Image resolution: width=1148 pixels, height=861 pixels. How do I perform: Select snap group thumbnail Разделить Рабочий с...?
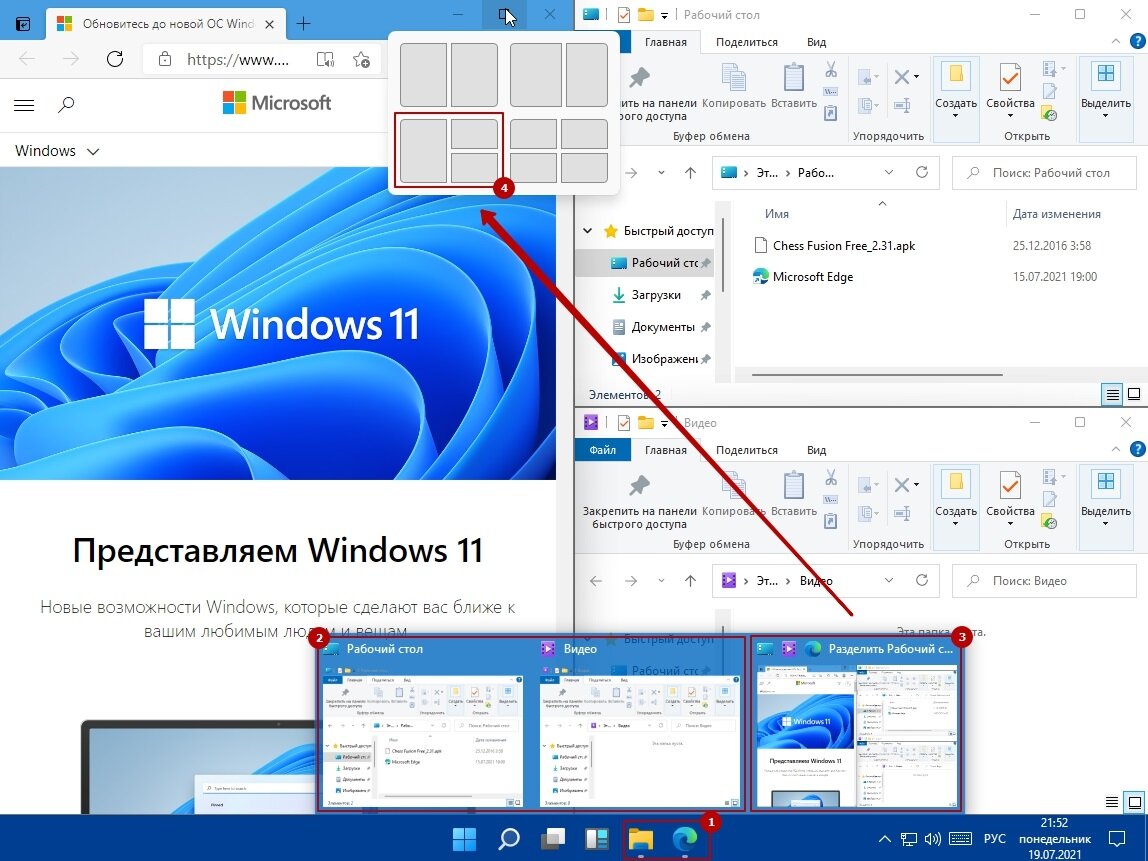click(857, 724)
